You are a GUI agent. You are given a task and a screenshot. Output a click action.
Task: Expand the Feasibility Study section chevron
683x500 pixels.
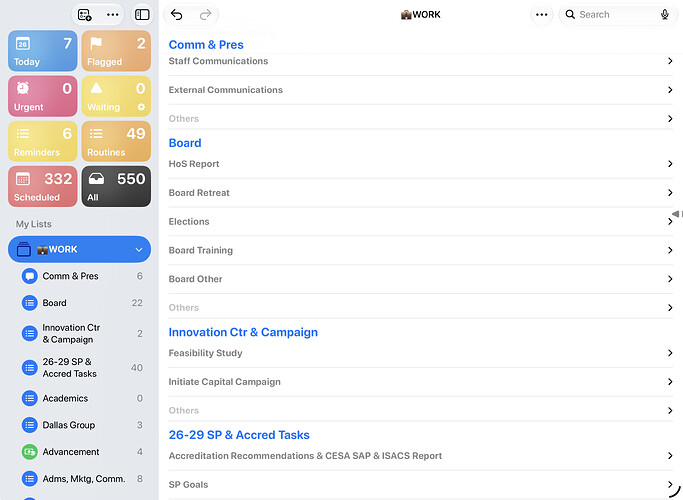(670, 353)
